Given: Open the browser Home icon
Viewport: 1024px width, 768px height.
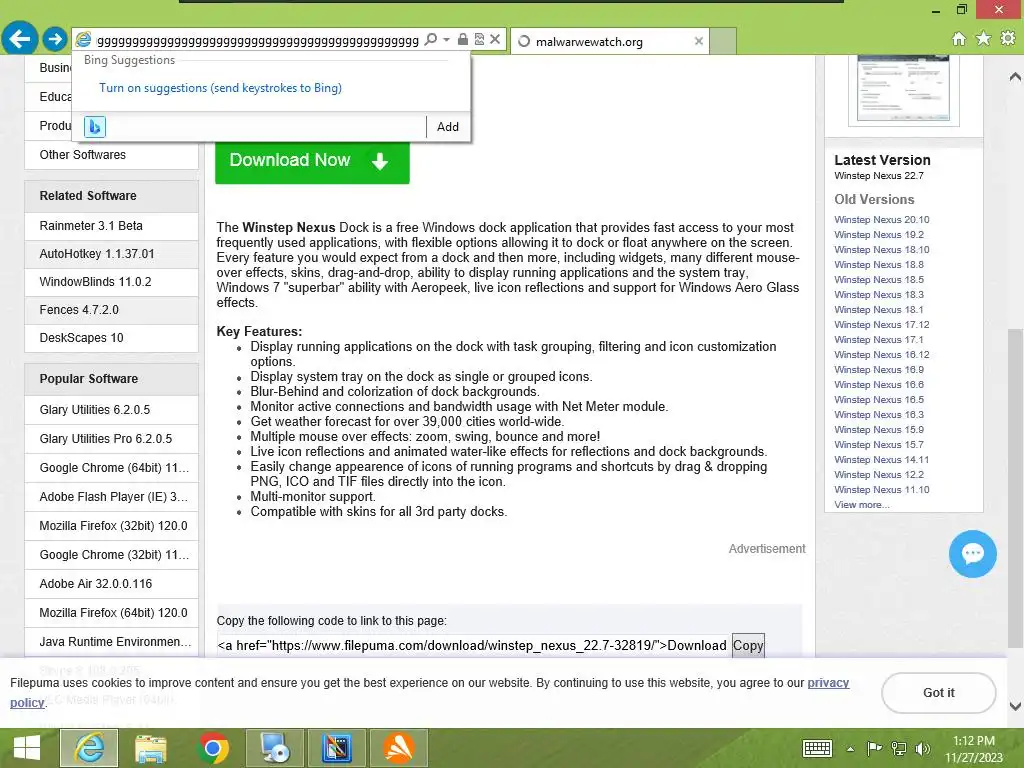Looking at the screenshot, I should (x=959, y=39).
